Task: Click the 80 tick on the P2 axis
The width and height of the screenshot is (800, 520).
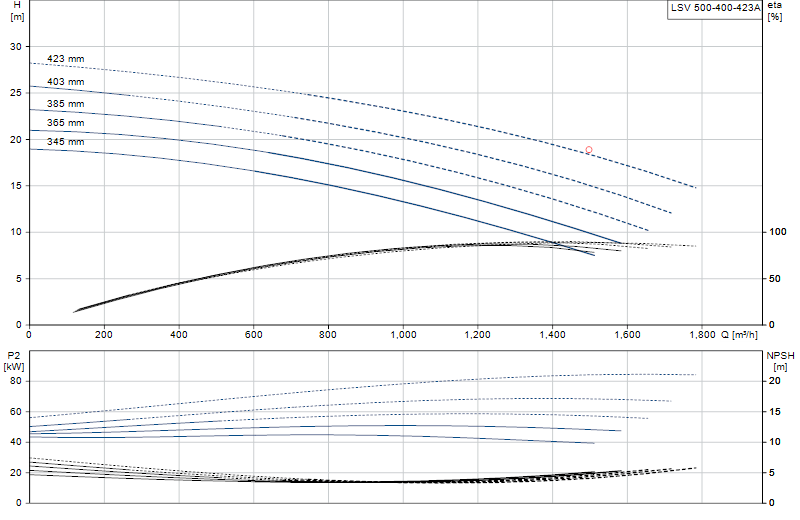Action: point(16,381)
